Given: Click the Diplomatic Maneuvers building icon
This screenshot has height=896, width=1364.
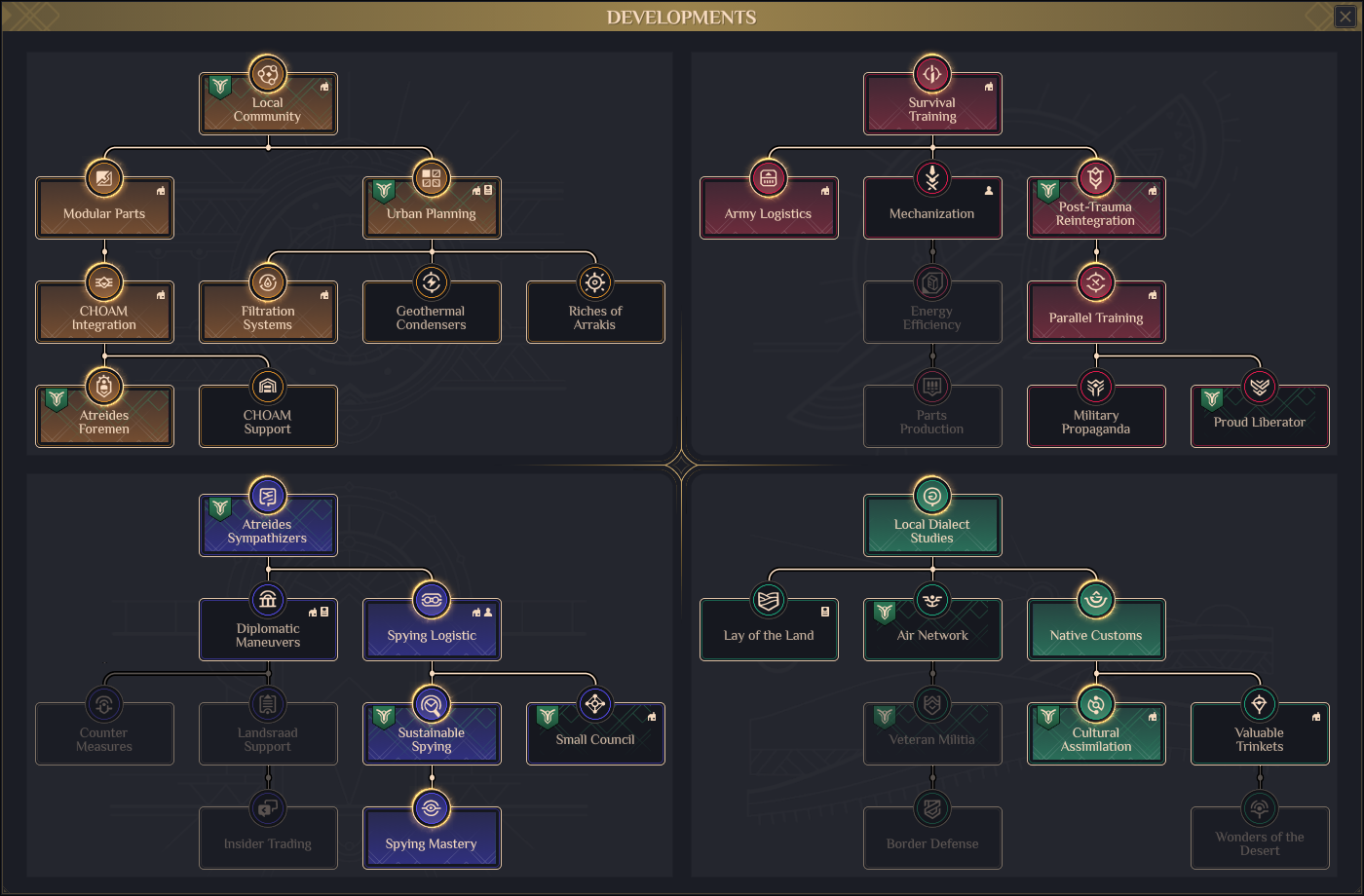Looking at the screenshot, I should tap(268, 600).
